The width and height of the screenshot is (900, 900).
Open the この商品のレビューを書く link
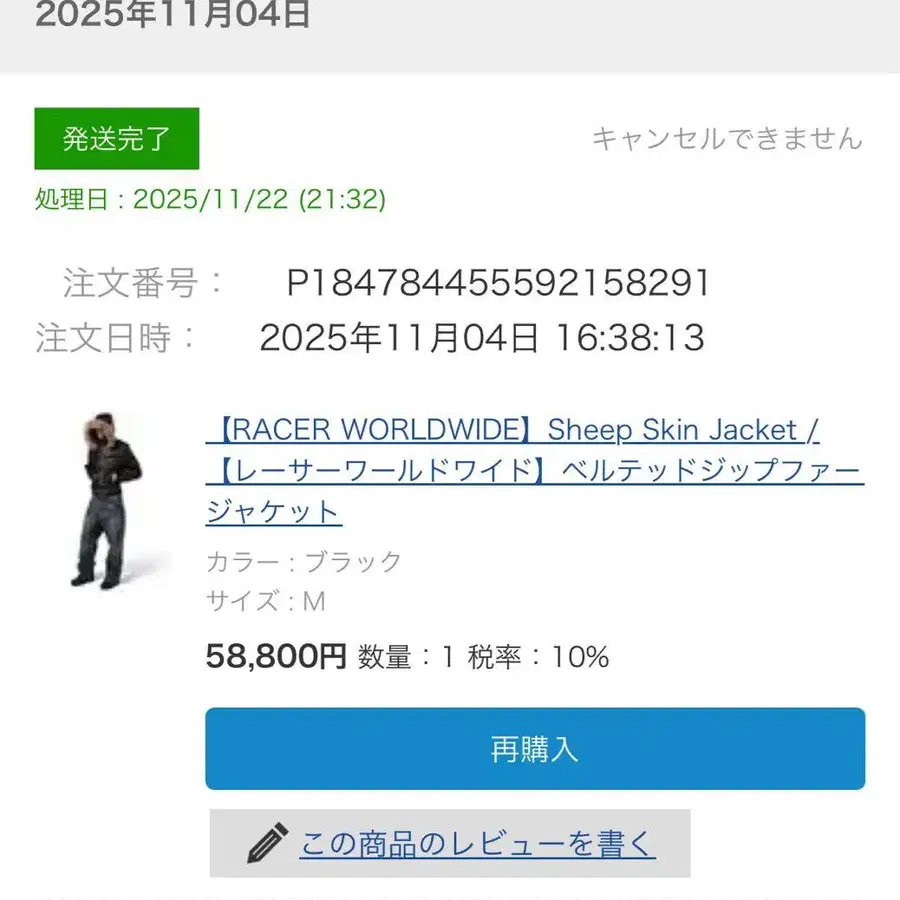point(478,844)
